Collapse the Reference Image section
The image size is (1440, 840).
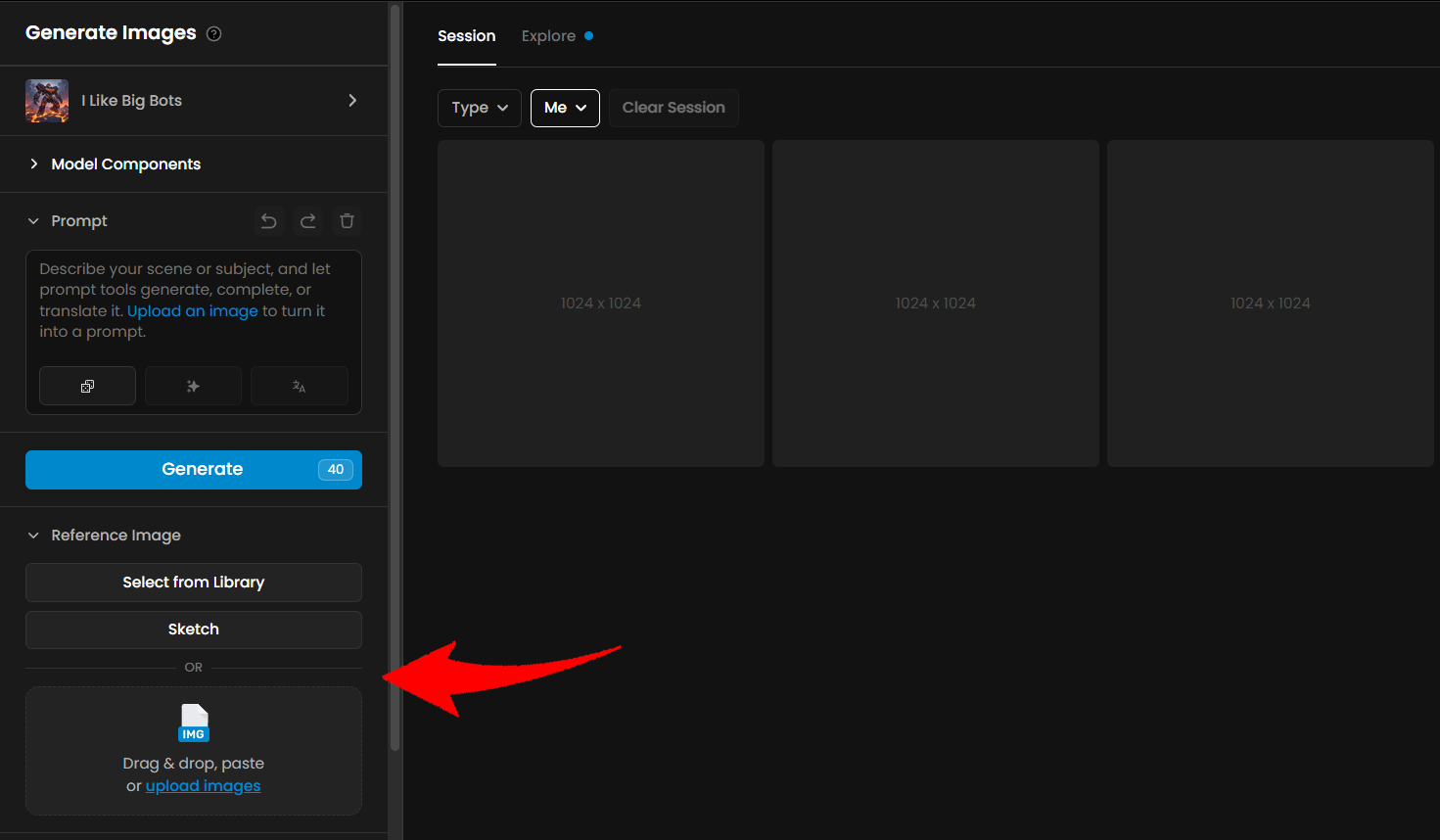click(x=33, y=536)
